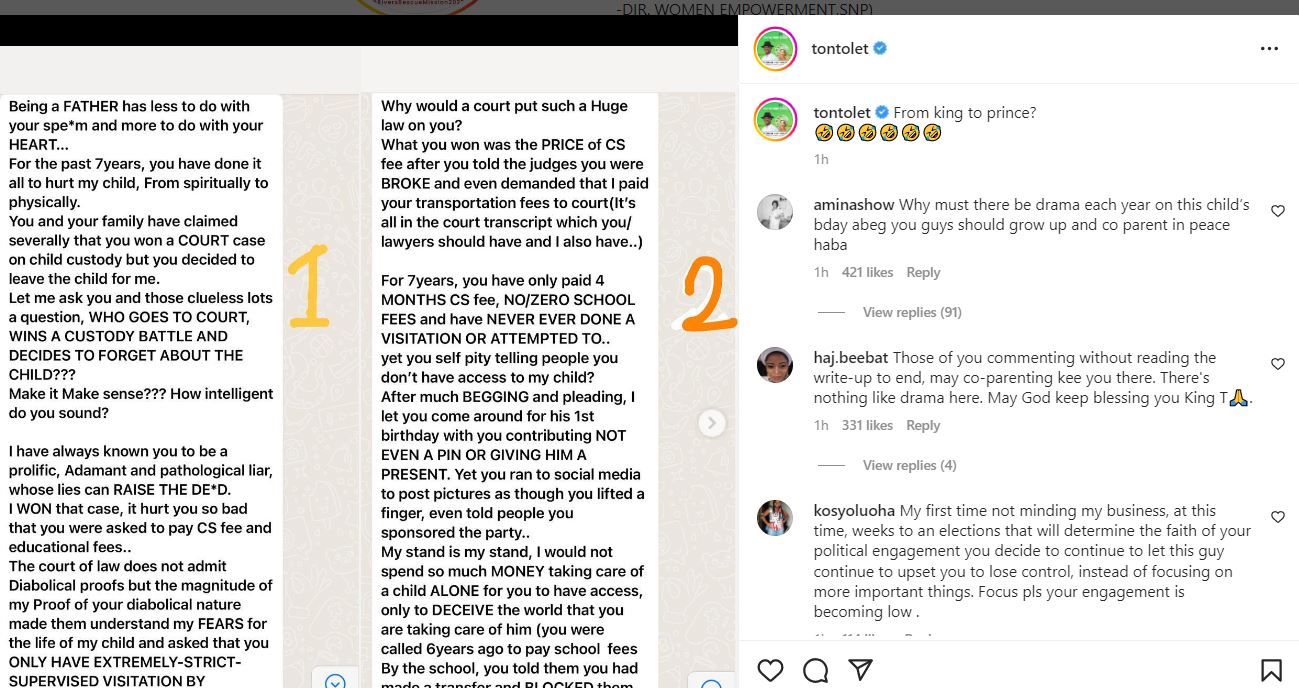This screenshot has width=1299, height=688.
Task: Expand View replies (91)
Action: (x=912, y=312)
